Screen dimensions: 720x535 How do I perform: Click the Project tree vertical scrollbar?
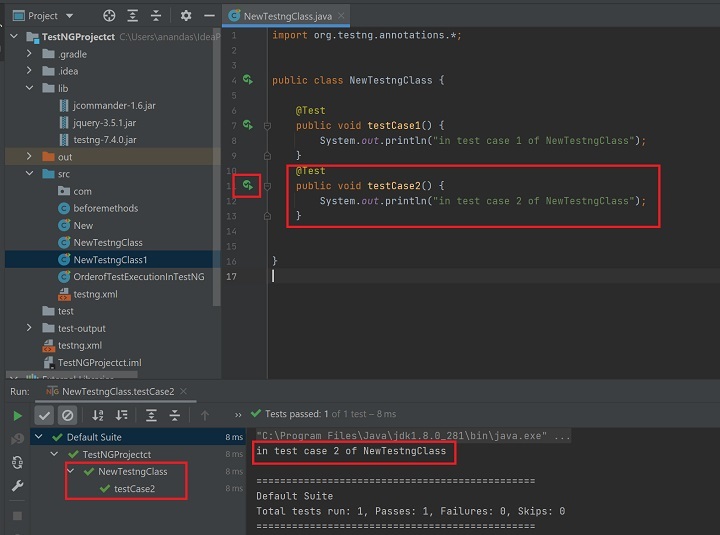point(217,200)
